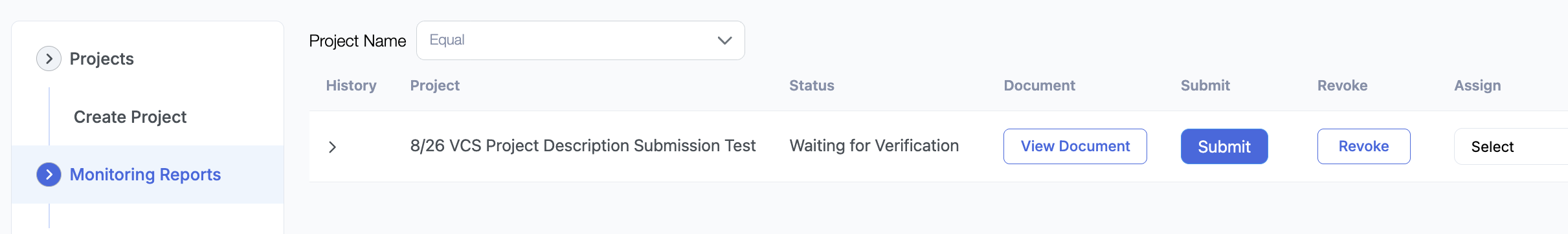Click the Document column header
The image size is (1568, 234).
[x=1039, y=85]
